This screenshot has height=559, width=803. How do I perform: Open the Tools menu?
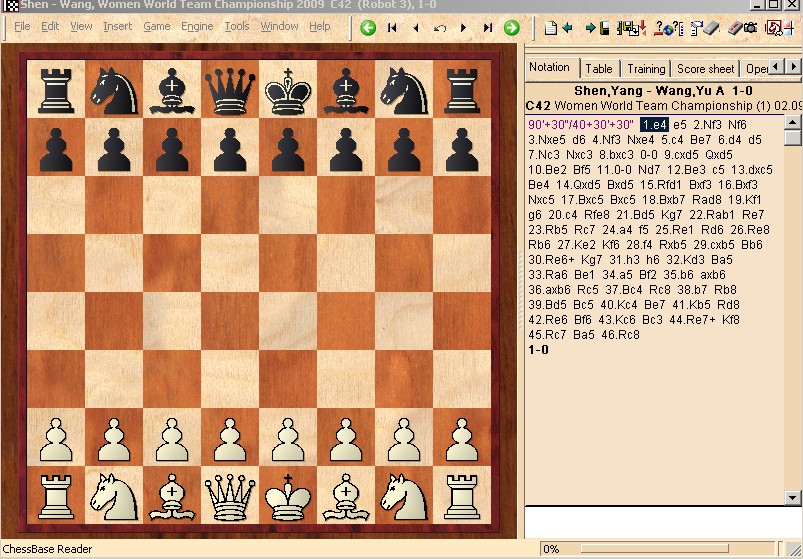237,26
